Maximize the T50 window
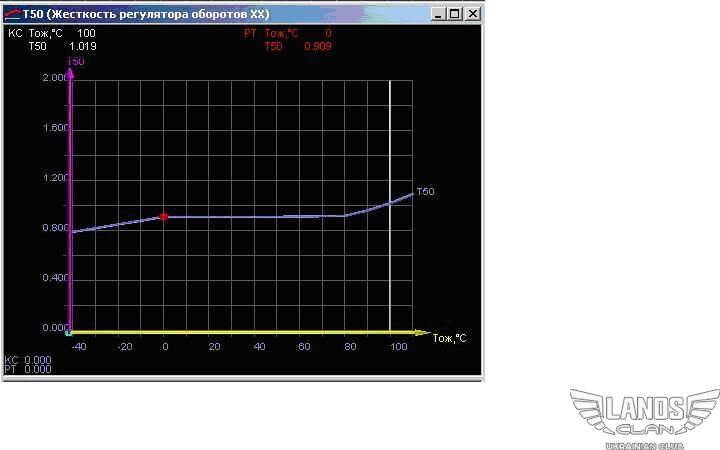This screenshot has width=720, height=450. [x=455, y=14]
